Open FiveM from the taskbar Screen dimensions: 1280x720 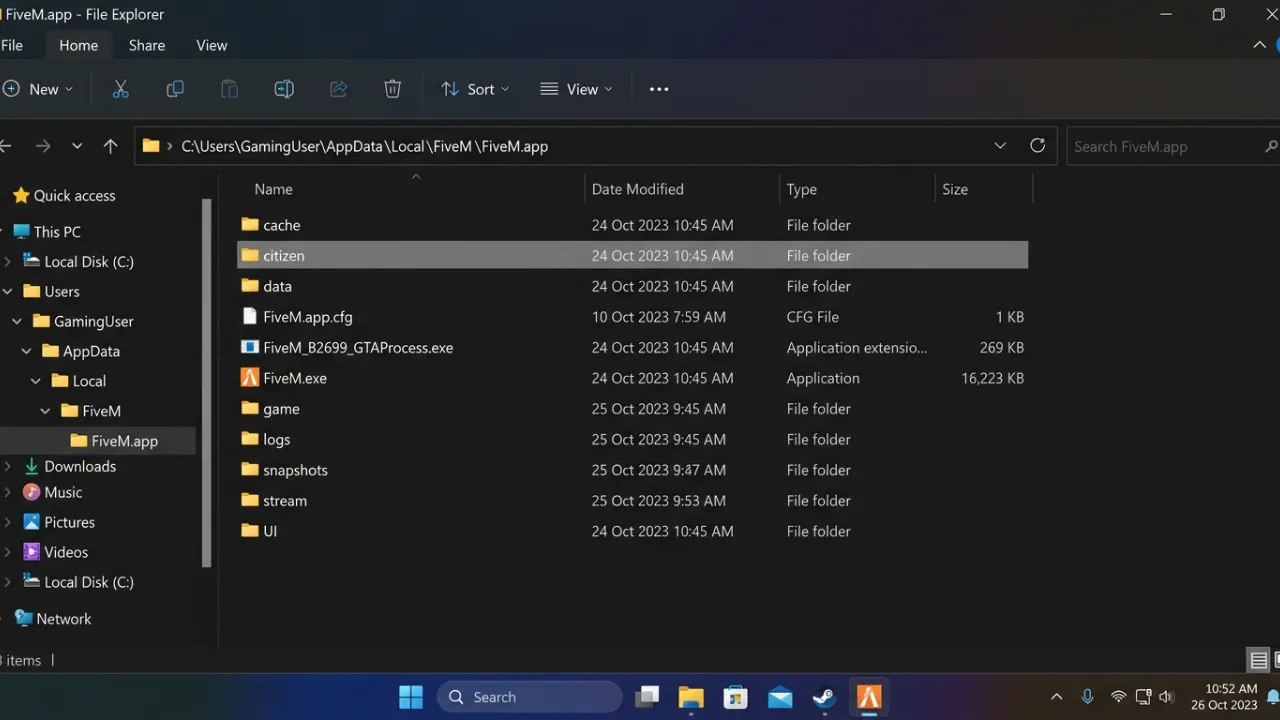869,697
